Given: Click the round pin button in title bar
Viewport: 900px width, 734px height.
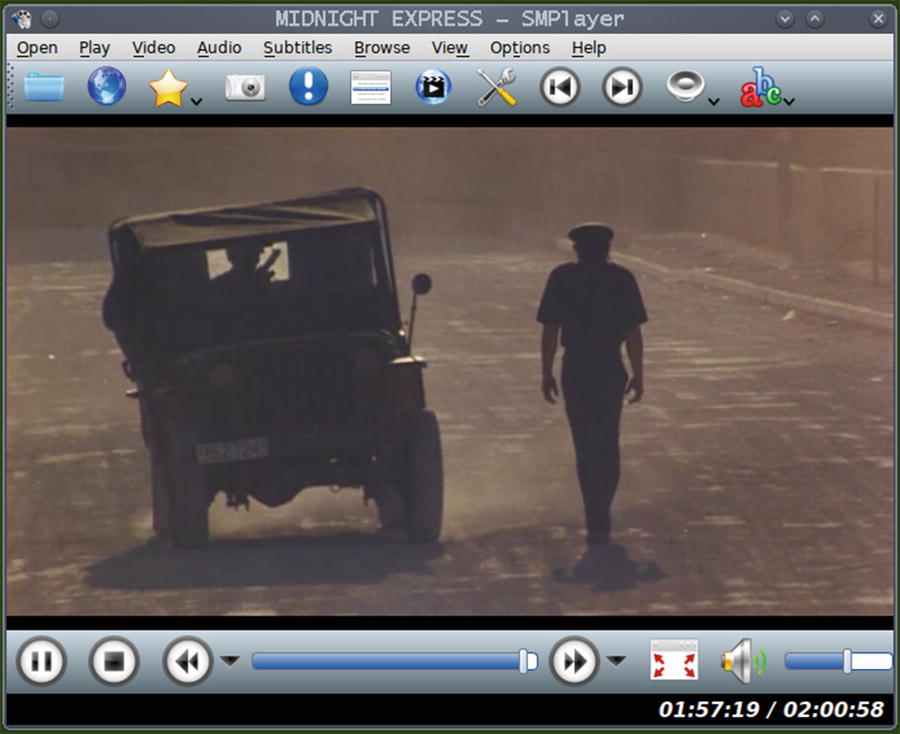Looking at the screenshot, I should (51, 19).
